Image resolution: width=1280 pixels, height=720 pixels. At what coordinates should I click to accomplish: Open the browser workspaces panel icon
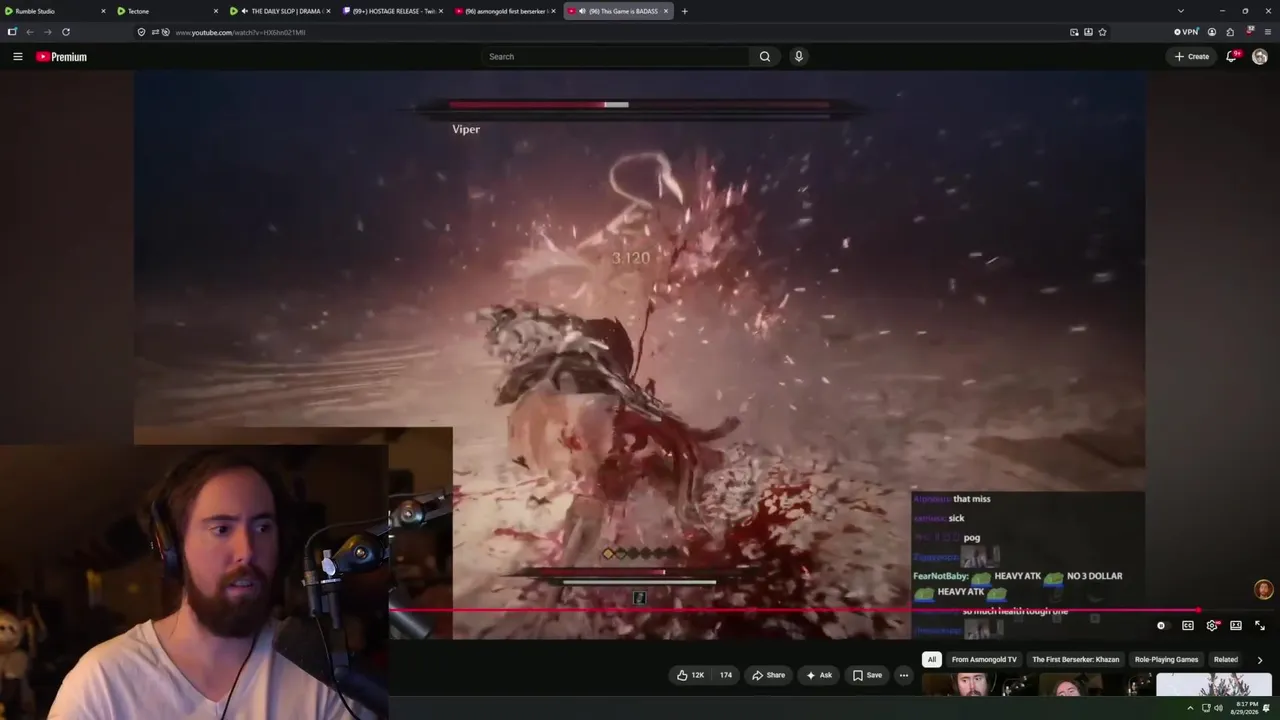click(x=12, y=32)
